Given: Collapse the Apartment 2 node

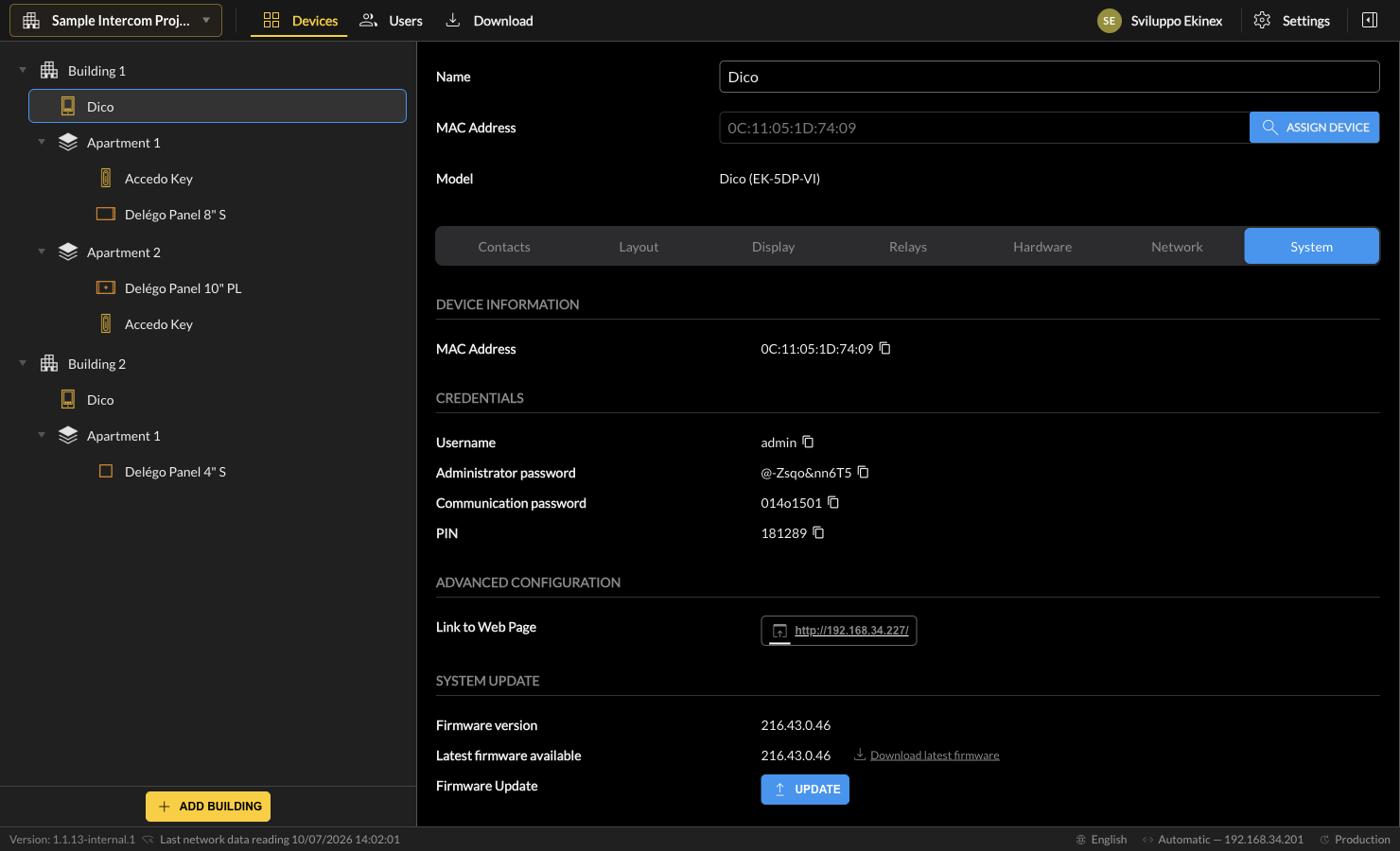Looking at the screenshot, I should [x=42, y=252].
